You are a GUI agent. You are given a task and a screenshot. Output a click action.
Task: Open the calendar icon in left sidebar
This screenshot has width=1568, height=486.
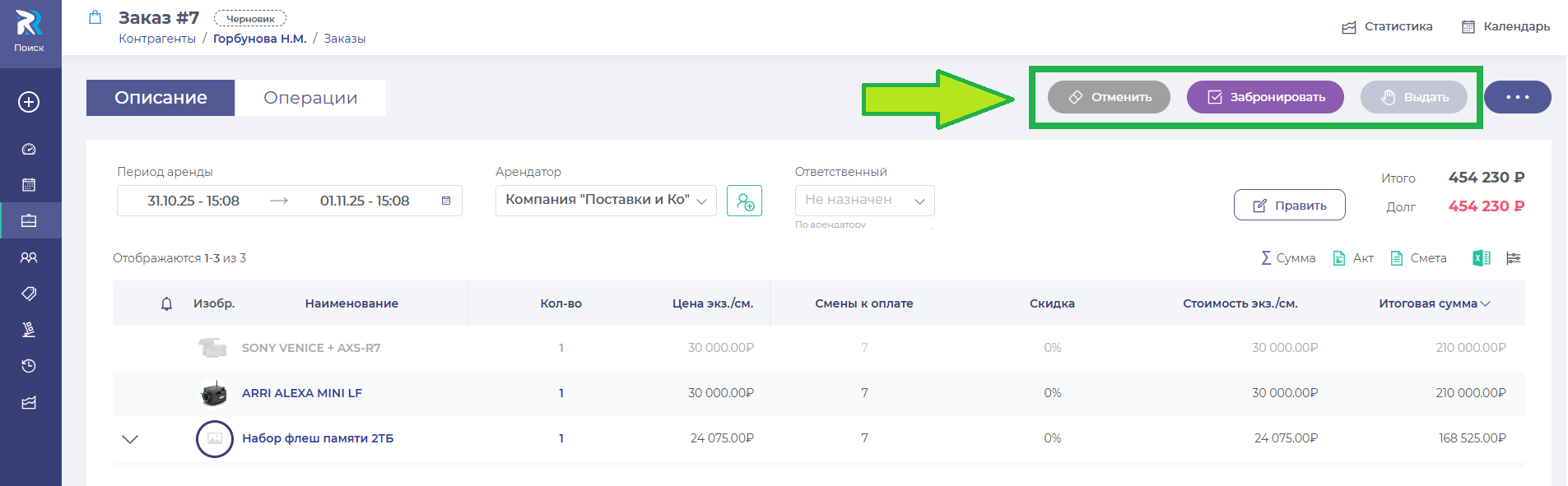point(29,185)
